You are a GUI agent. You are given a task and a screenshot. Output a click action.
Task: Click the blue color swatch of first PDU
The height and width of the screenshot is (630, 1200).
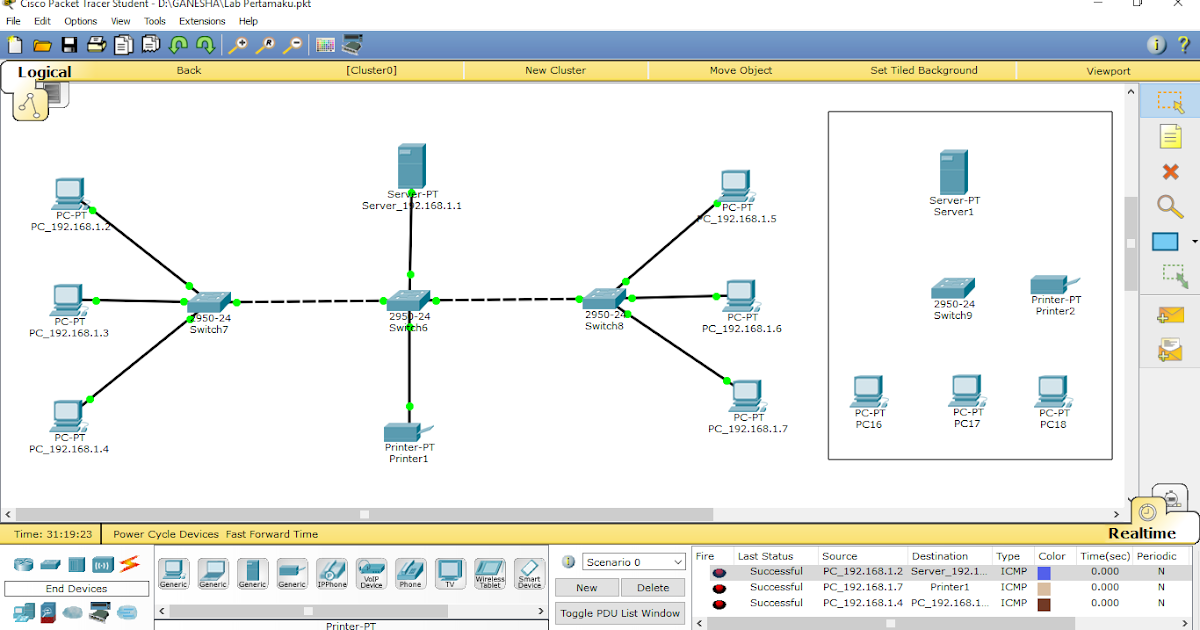click(1044, 572)
